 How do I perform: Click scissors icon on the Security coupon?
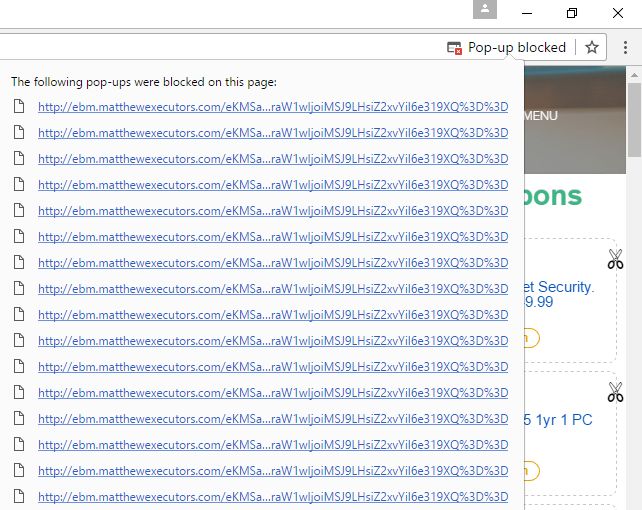pyautogui.click(x=615, y=259)
